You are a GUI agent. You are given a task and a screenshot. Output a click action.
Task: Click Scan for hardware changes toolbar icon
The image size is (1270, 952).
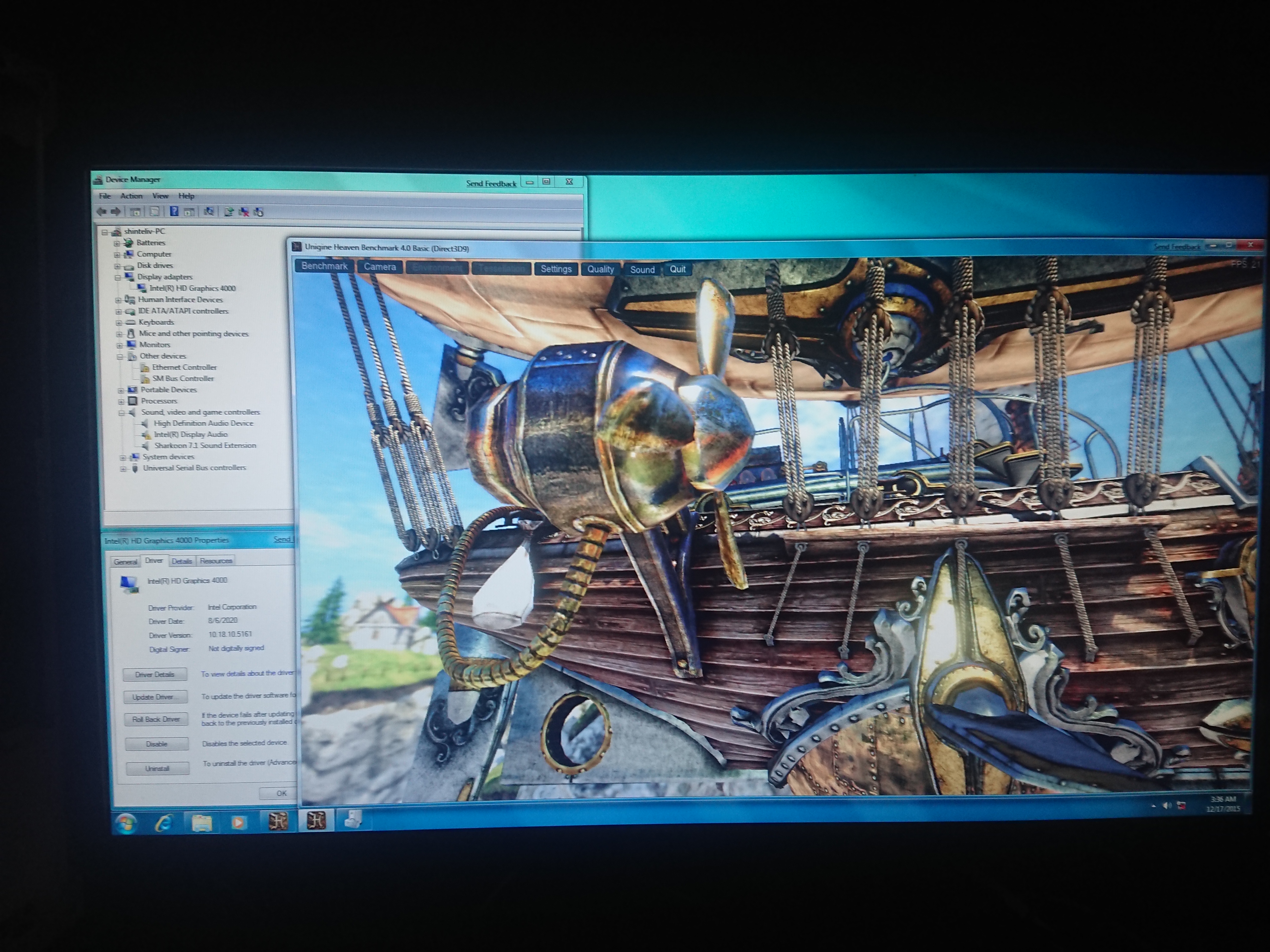click(x=209, y=212)
